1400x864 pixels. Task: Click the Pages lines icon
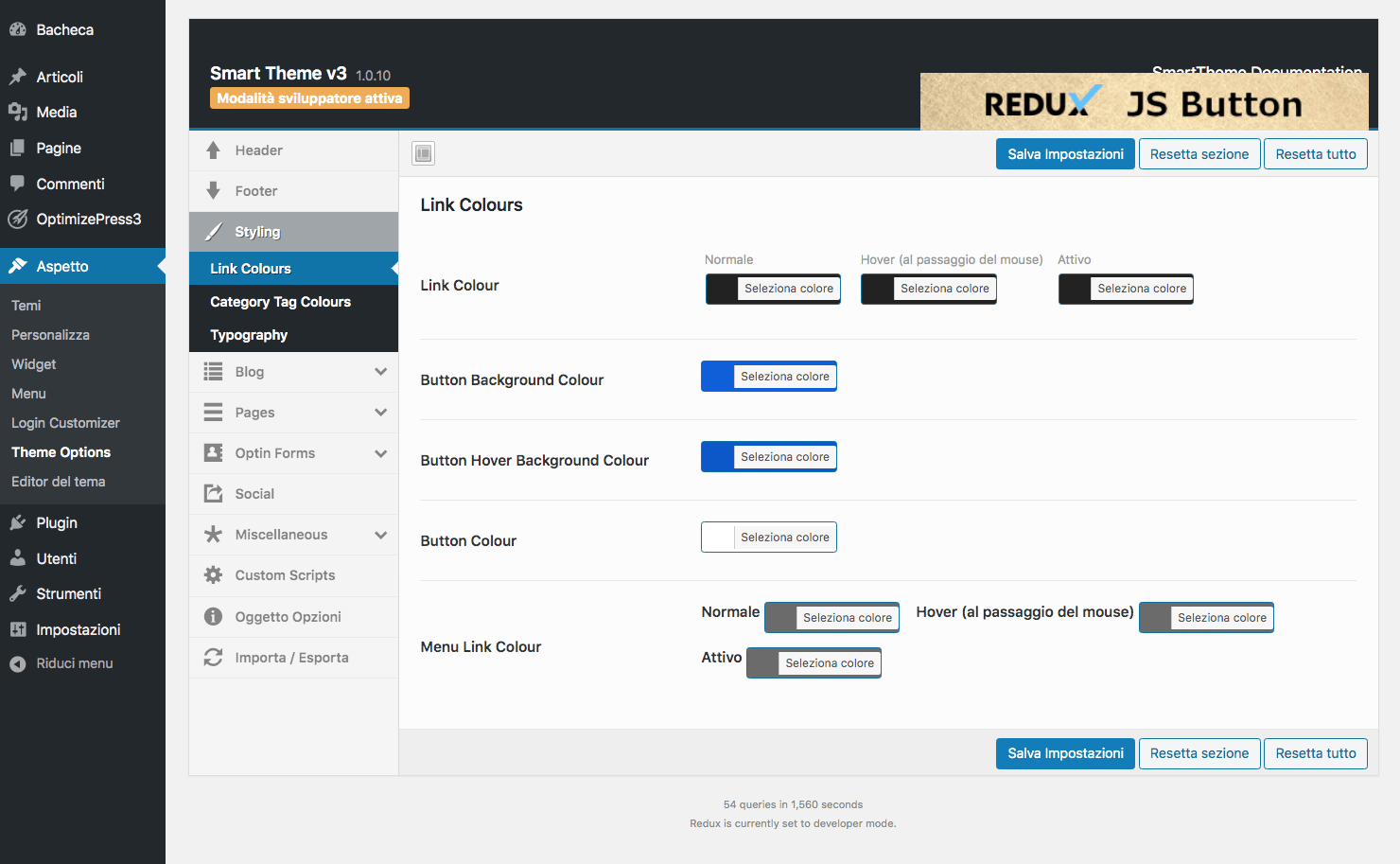(214, 413)
